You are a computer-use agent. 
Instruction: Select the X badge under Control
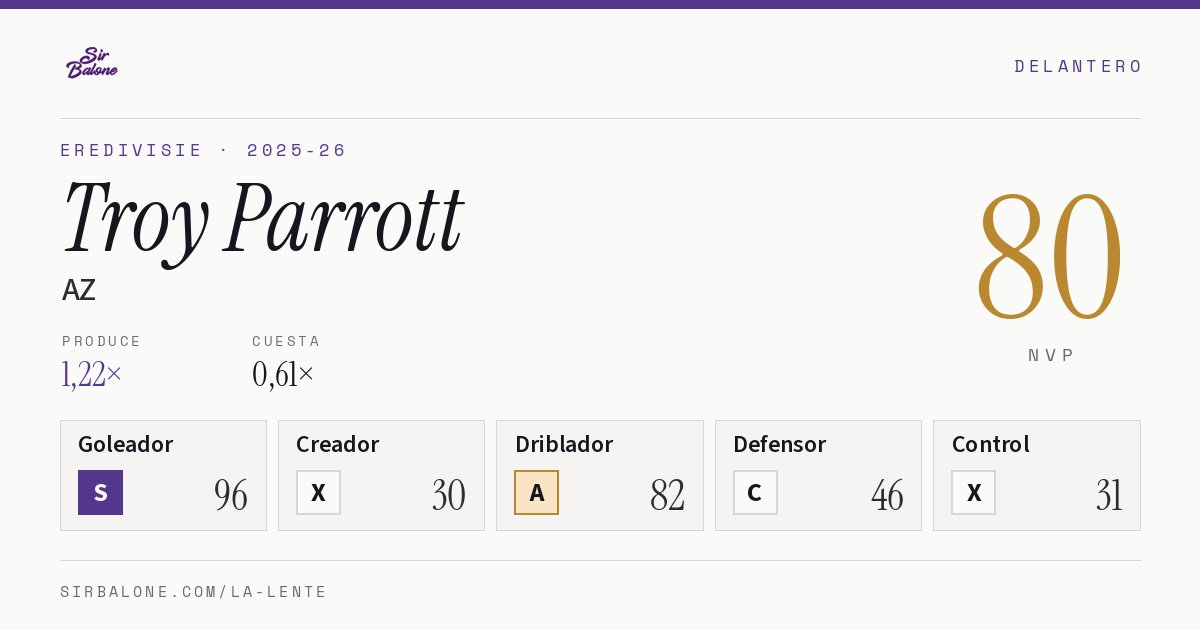[x=973, y=492]
